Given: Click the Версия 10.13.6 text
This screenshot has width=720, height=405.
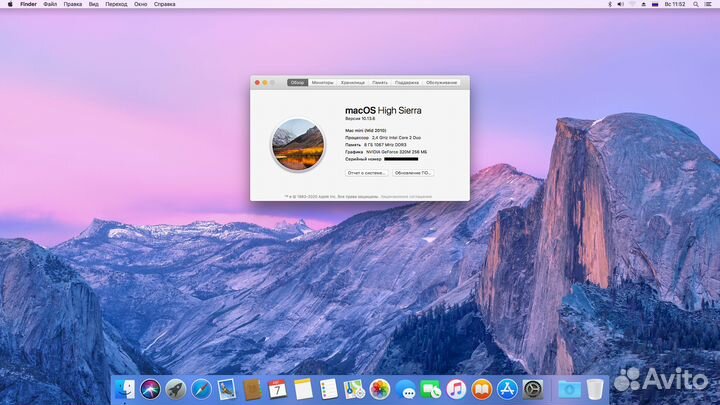Looking at the screenshot, I should tap(360, 118).
